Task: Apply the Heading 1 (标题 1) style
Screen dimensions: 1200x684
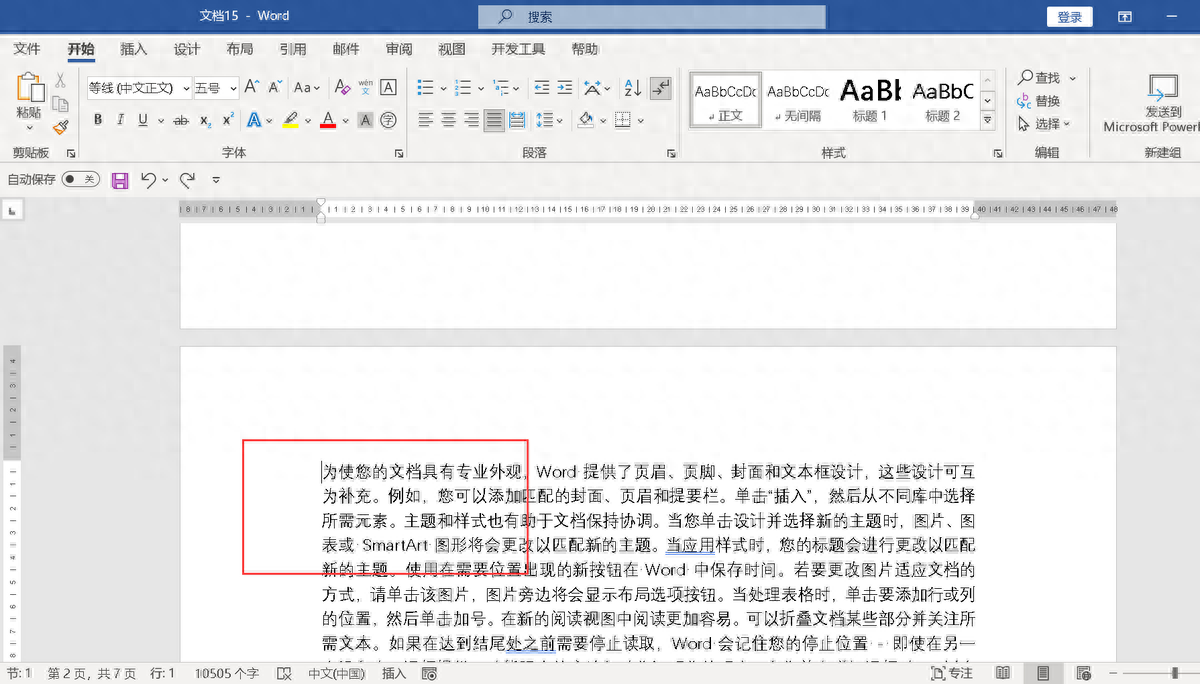Action: [870, 100]
